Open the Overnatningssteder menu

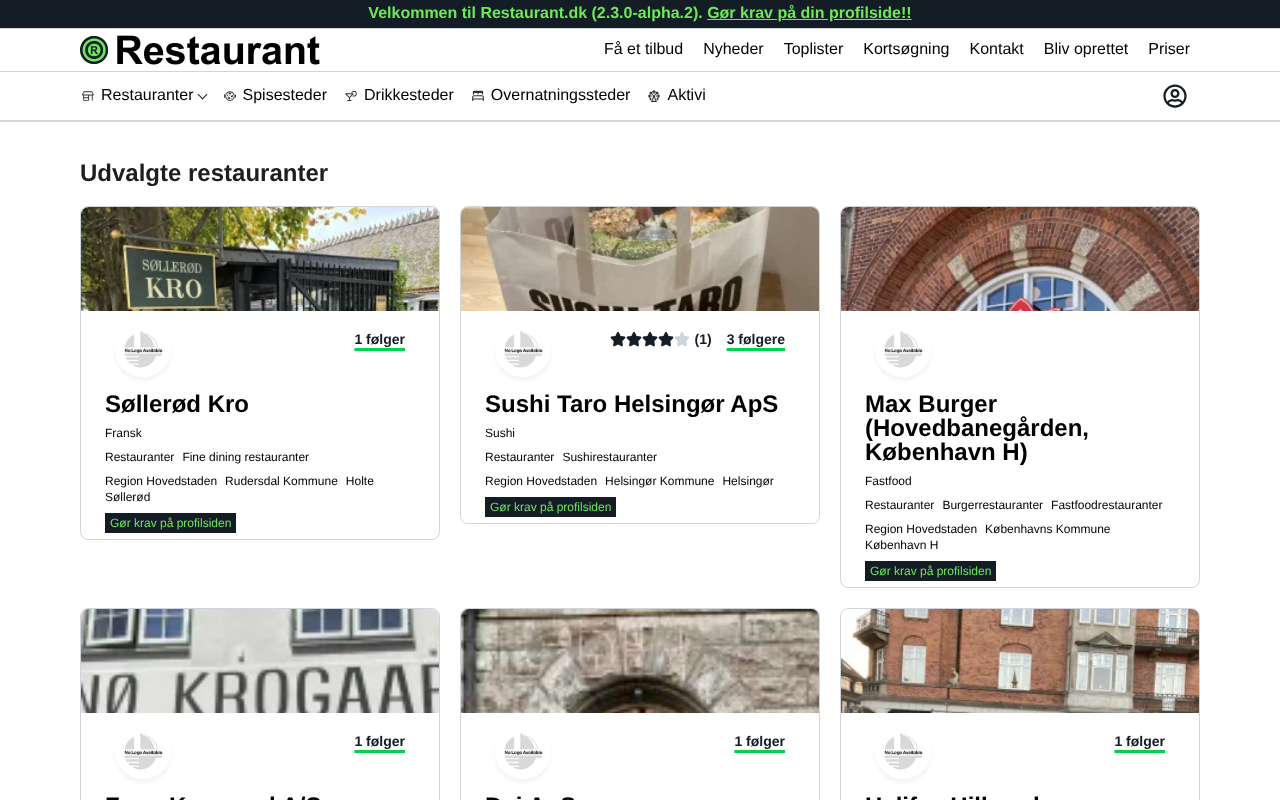click(560, 95)
